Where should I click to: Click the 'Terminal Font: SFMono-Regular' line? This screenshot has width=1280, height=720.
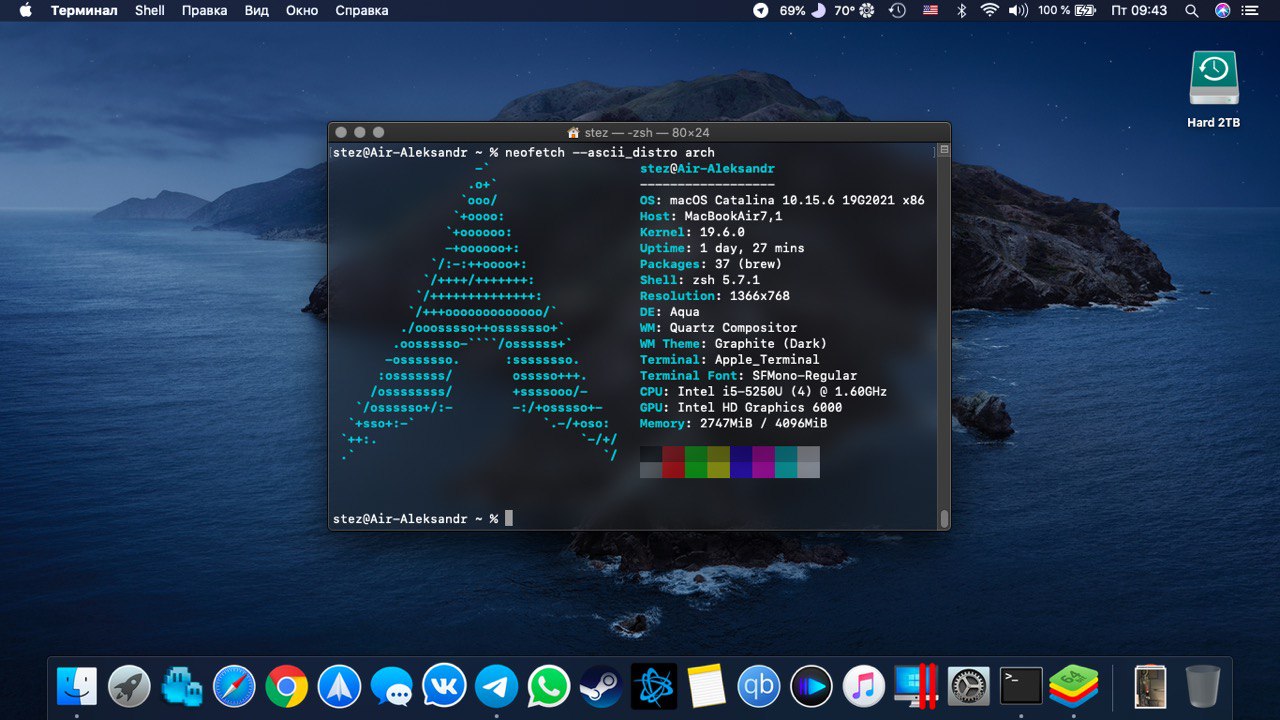[748, 376]
